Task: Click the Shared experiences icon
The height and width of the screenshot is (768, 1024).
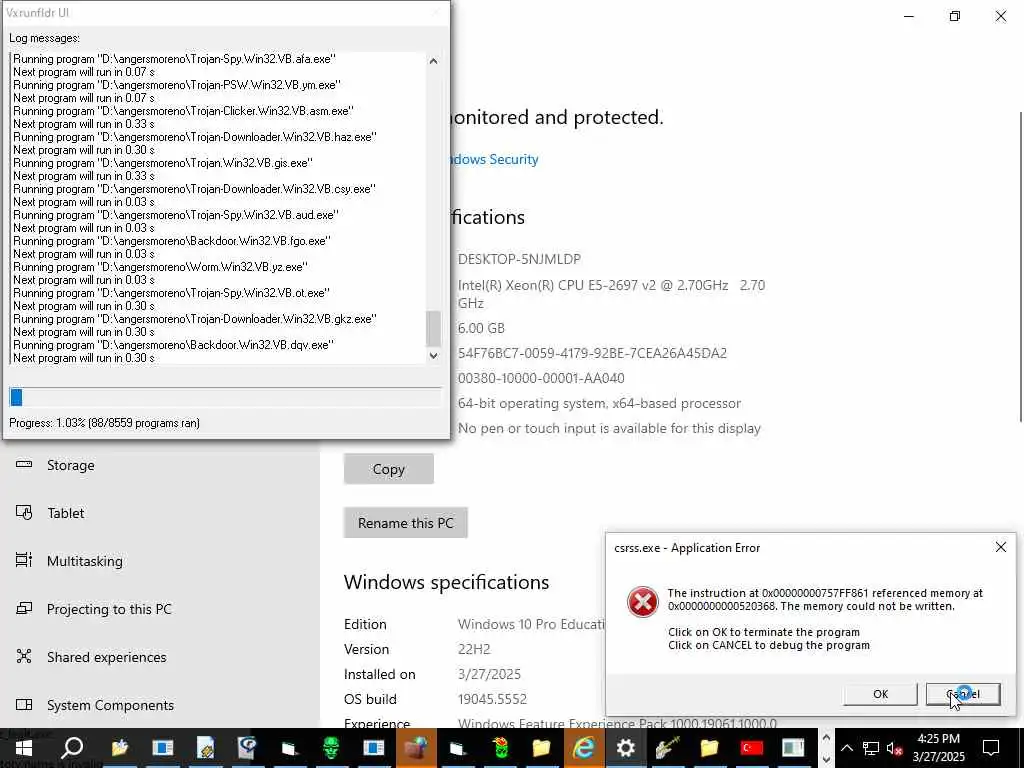Action: 24,656
